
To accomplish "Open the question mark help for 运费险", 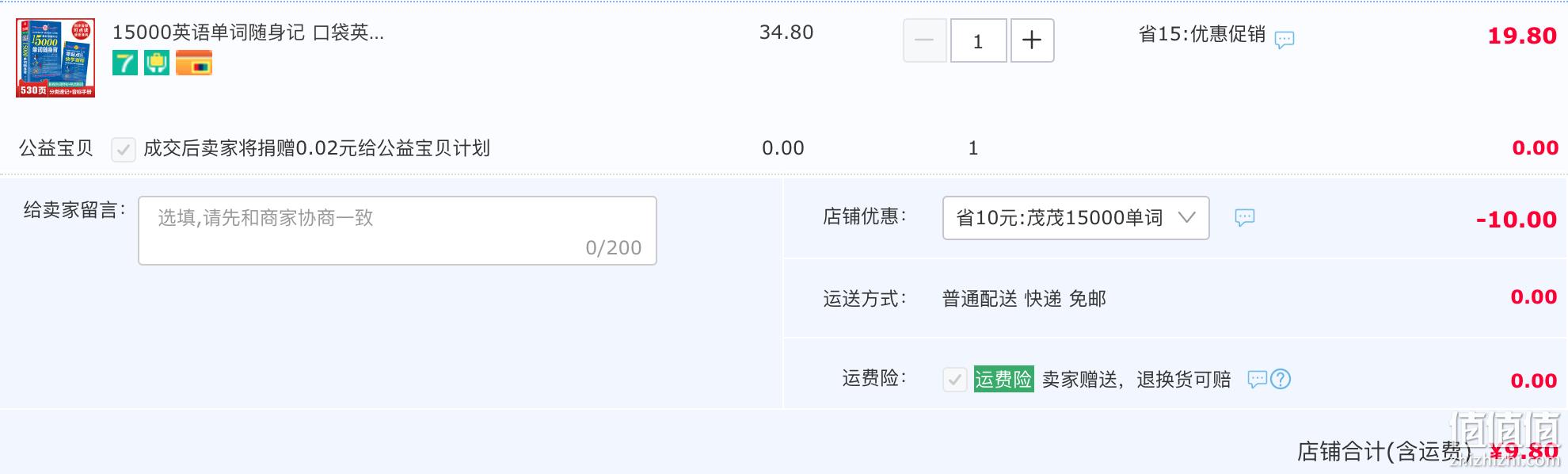I will click(1281, 379).
